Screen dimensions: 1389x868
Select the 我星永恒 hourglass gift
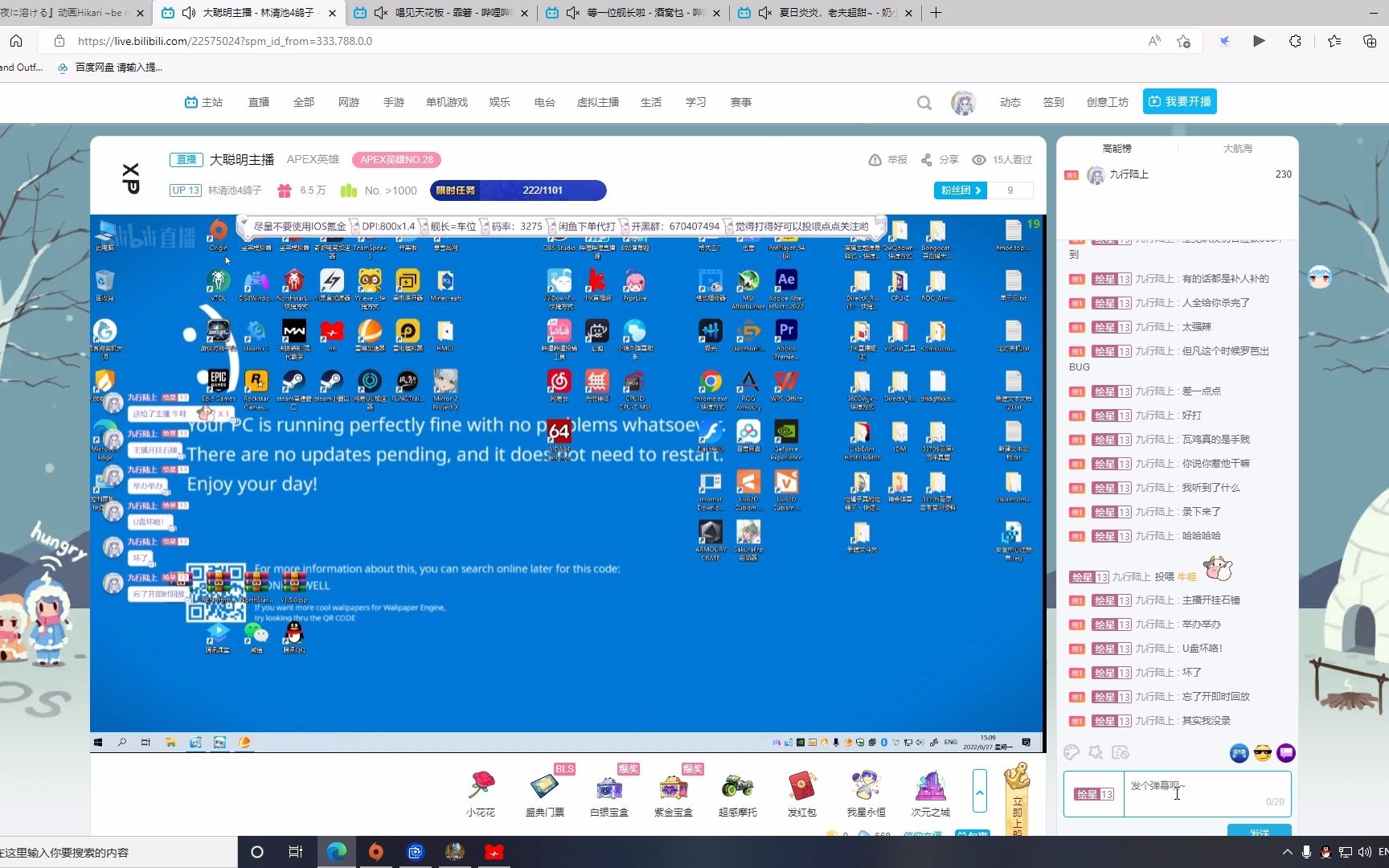[x=867, y=786]
